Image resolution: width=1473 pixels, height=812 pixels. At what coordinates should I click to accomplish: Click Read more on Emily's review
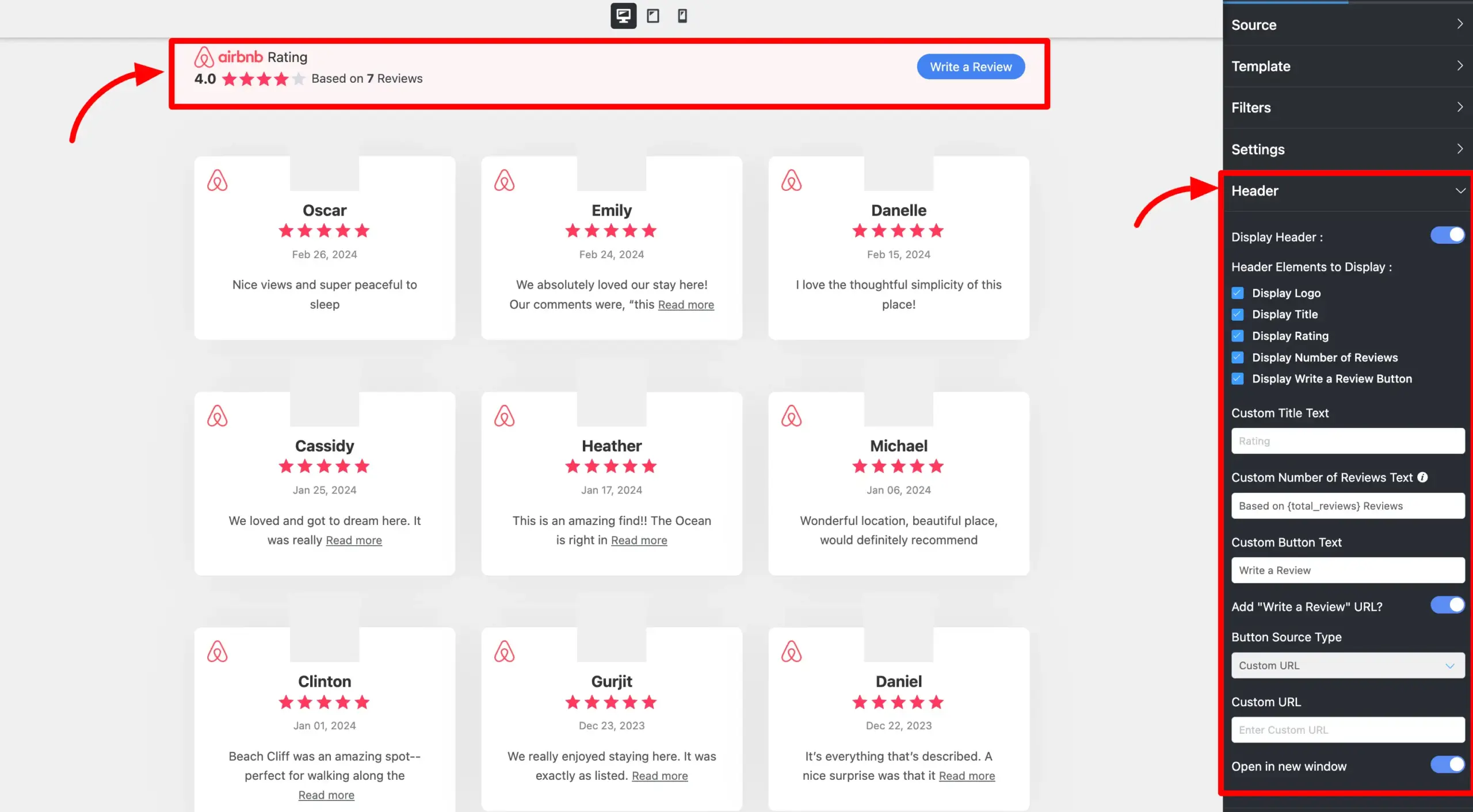point(686,305)
